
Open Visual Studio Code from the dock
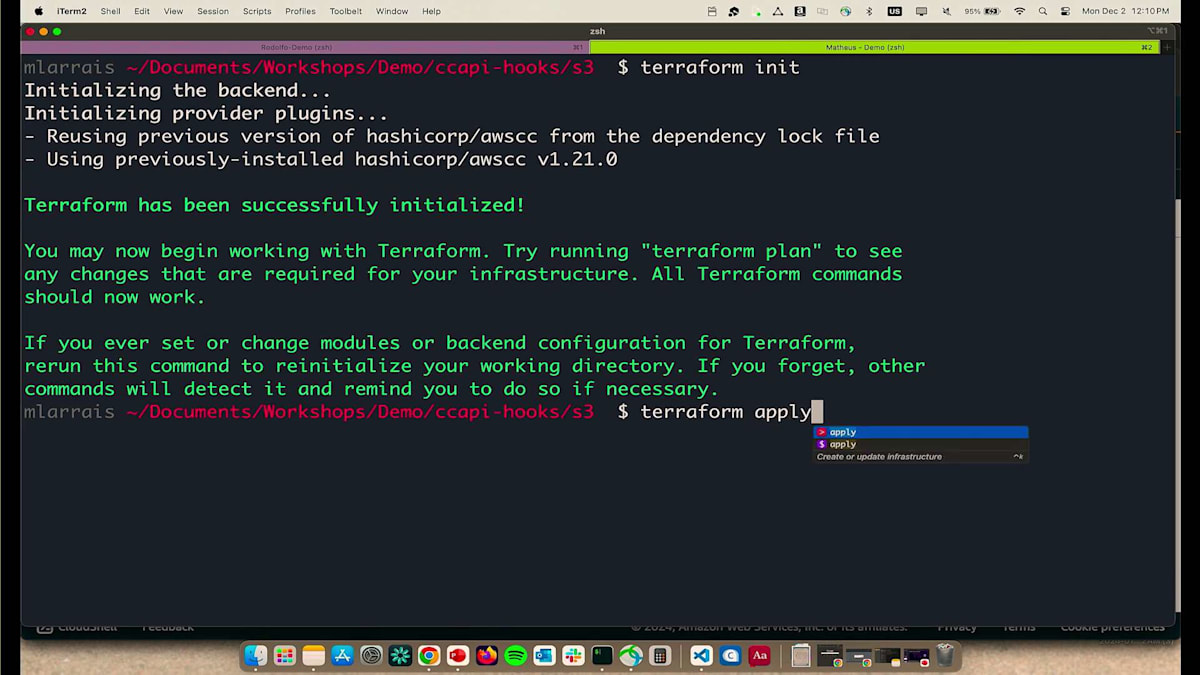pos(701,656)
